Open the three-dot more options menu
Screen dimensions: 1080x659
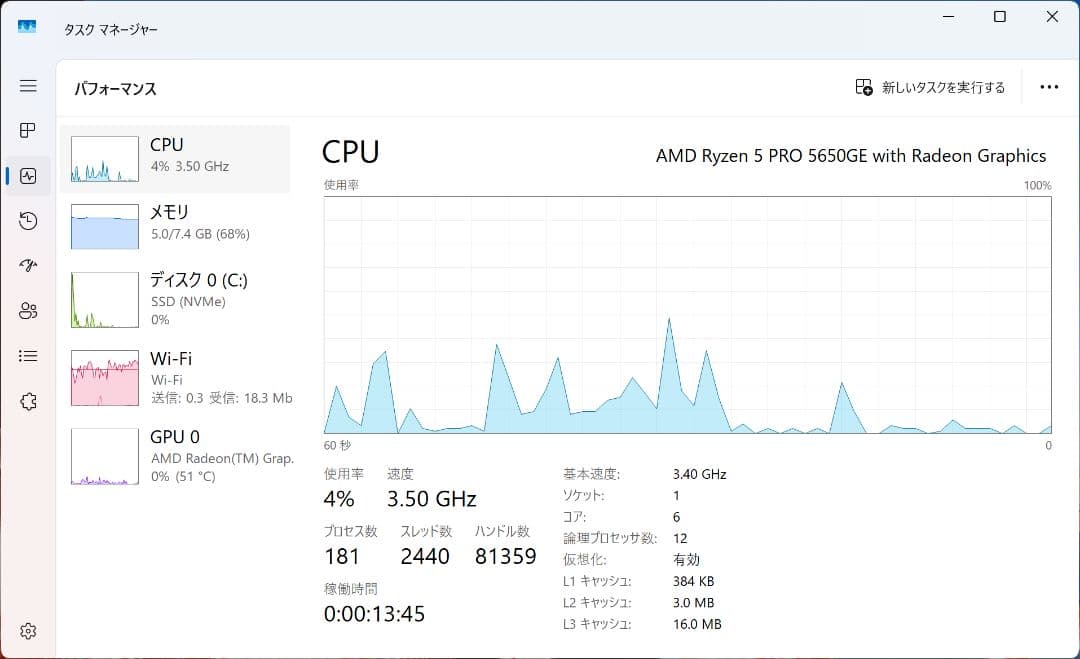pyautogui.click(x=1049, y=87)
